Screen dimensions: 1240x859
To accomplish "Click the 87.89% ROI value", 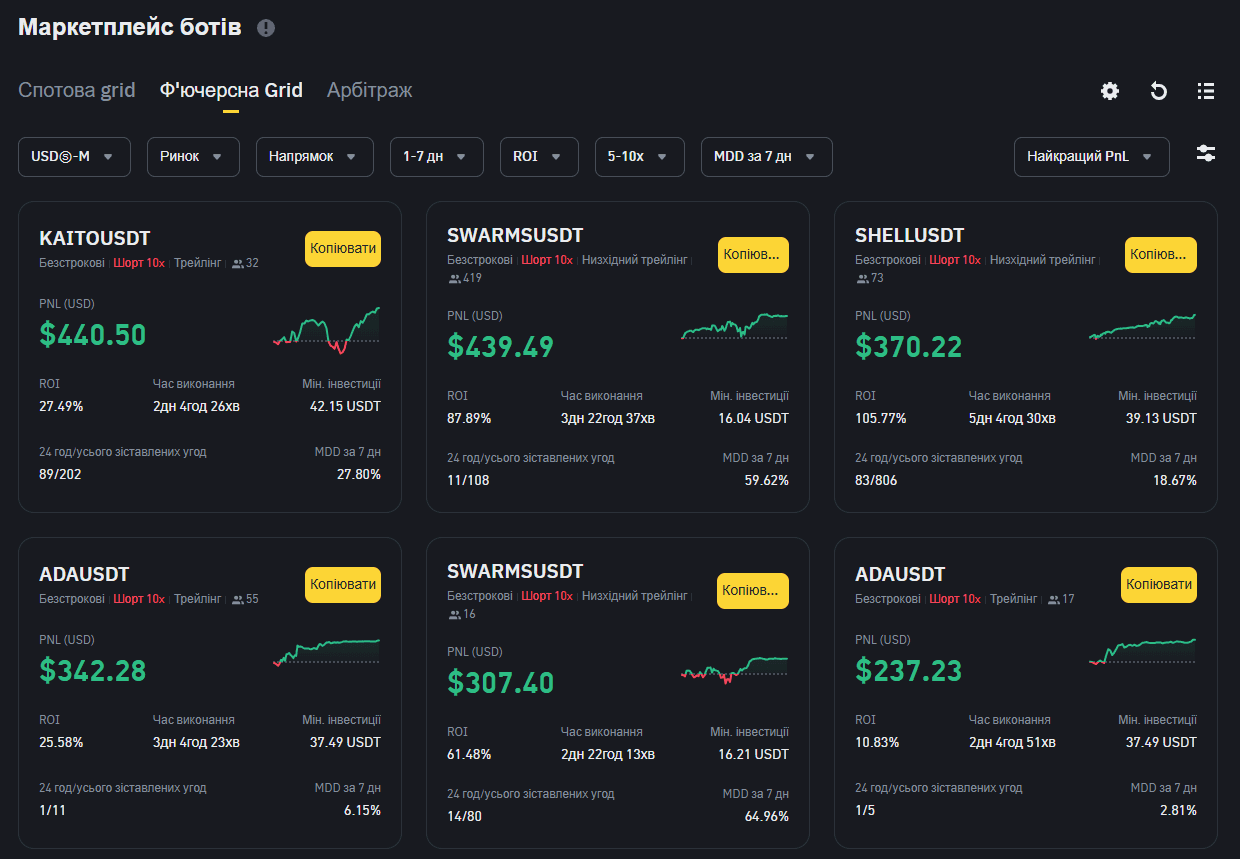I will tap(469, 419).
